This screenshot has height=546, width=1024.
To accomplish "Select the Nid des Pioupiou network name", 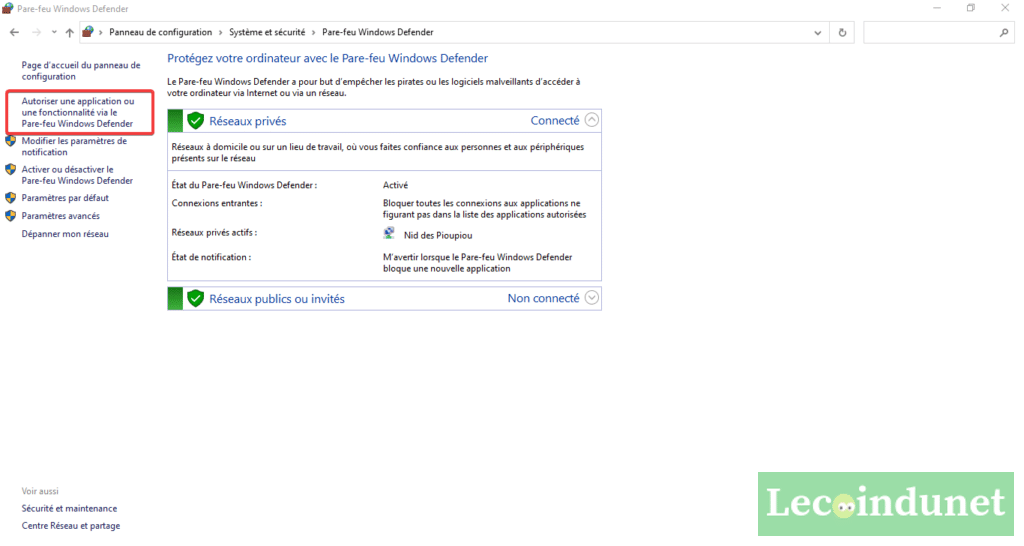I will 438,235.
